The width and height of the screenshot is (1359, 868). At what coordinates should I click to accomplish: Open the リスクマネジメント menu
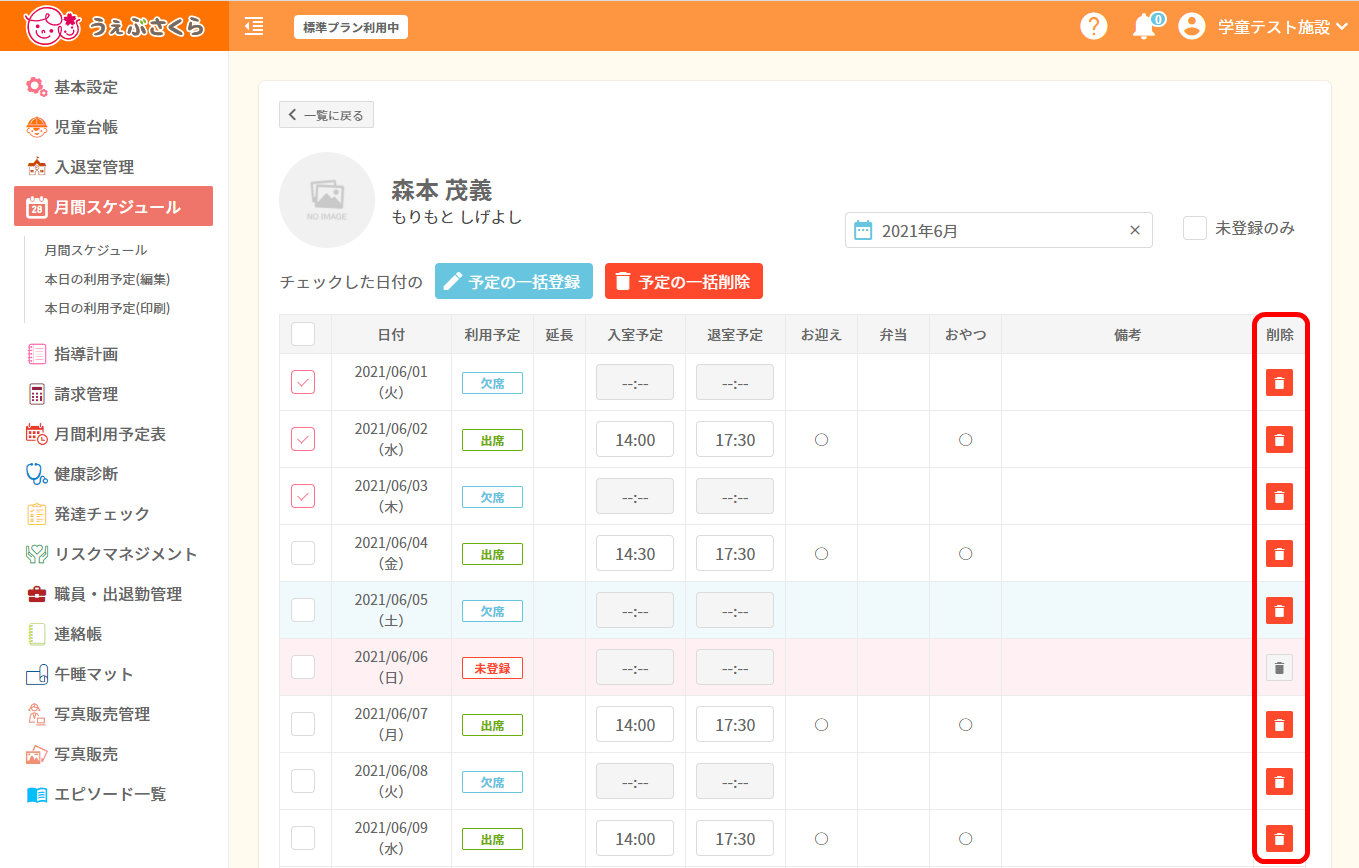(113, 554)
